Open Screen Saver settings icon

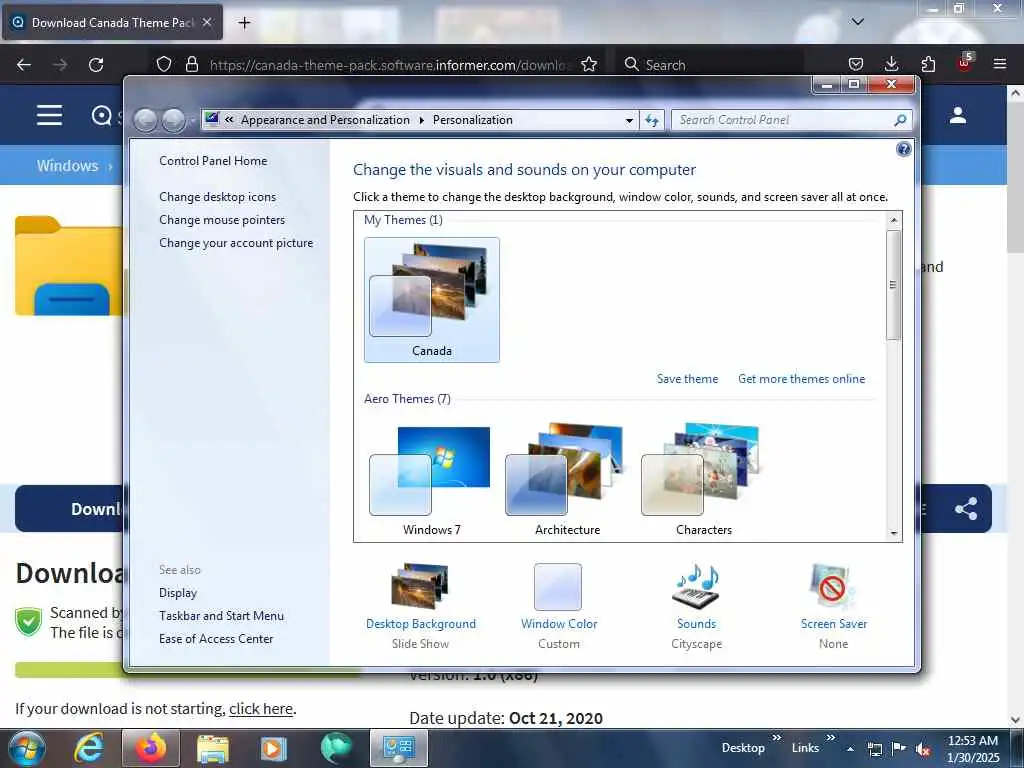pyautogui.click(x=833, y=586)
